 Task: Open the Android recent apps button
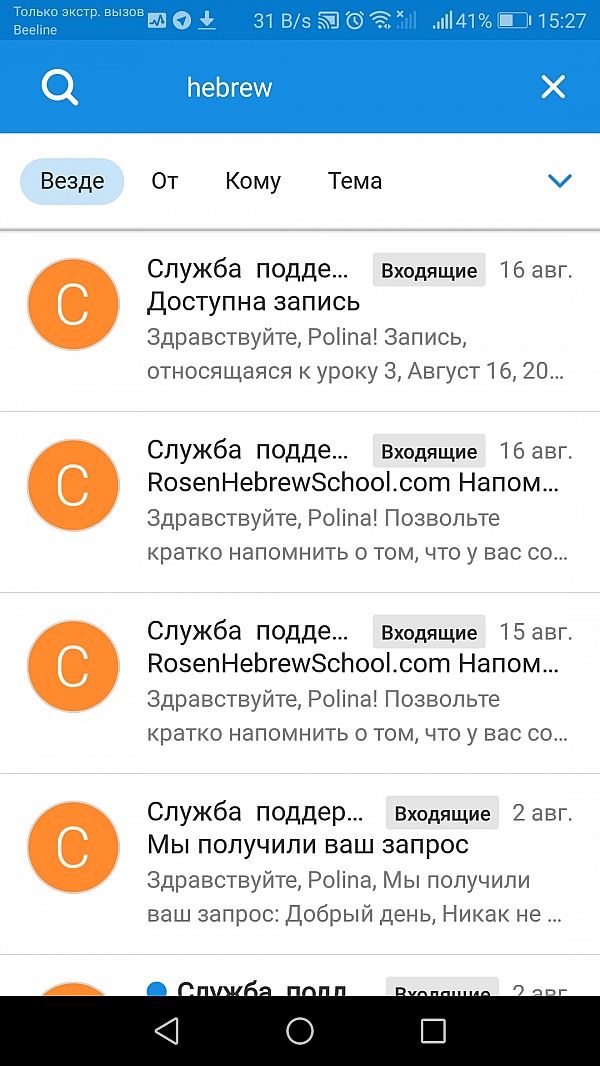433,1031
